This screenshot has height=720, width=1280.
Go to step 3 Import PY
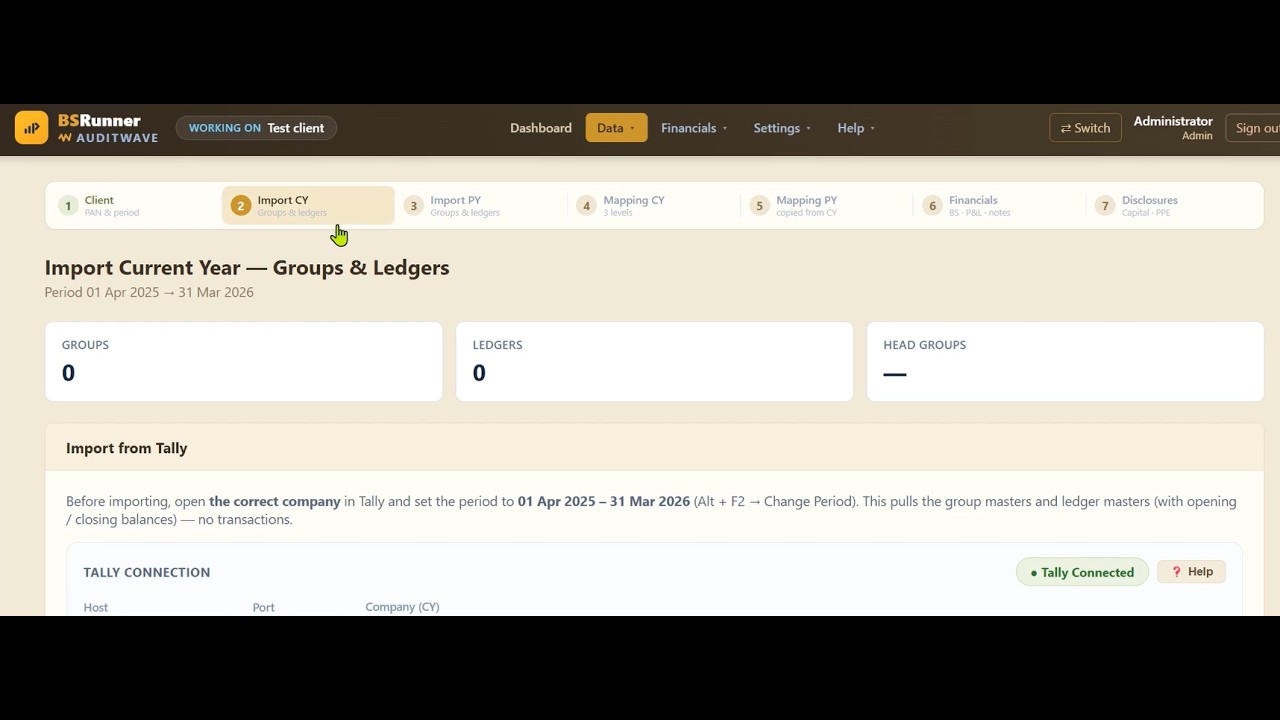click(481, 205)
